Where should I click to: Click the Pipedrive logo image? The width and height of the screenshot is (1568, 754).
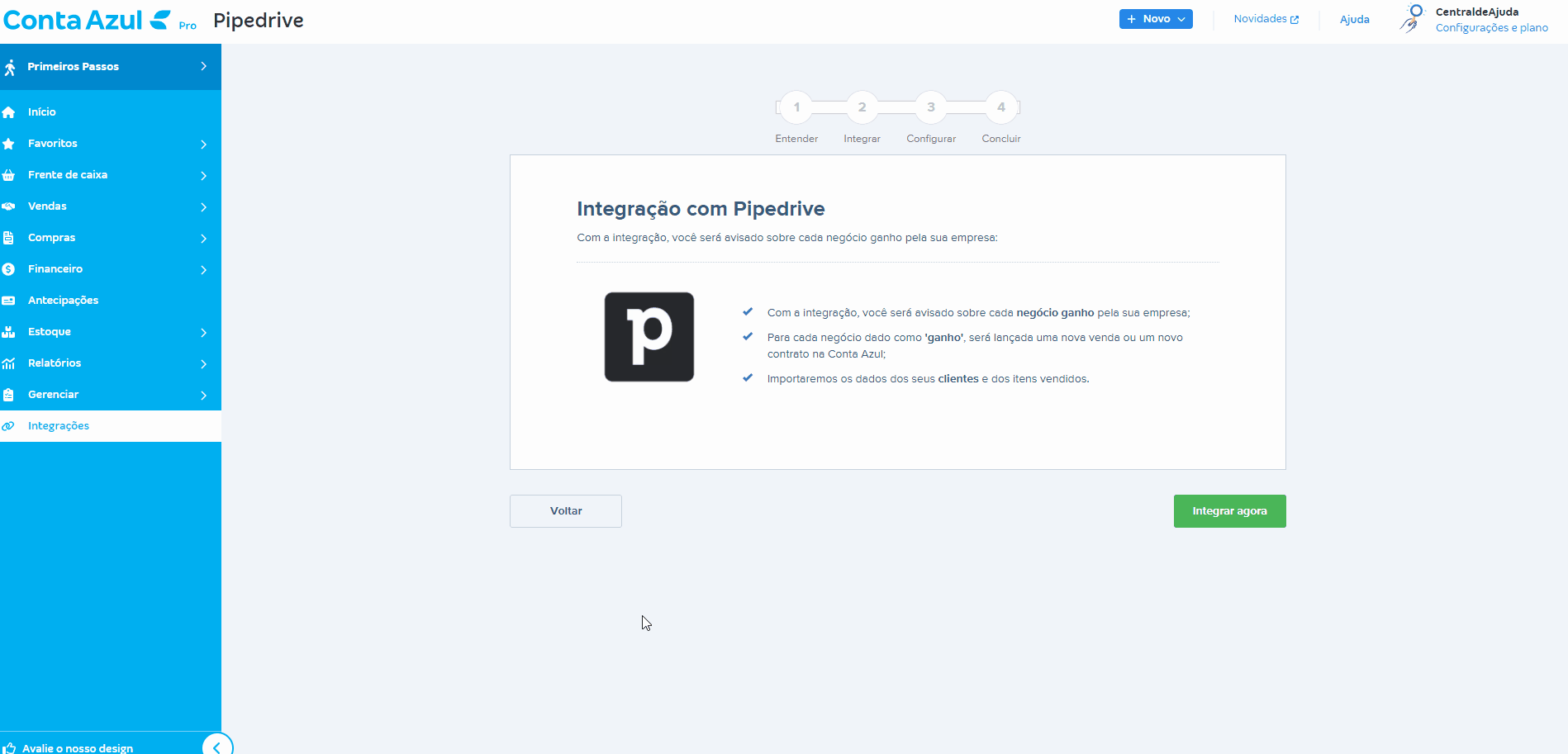coord(649,337)
